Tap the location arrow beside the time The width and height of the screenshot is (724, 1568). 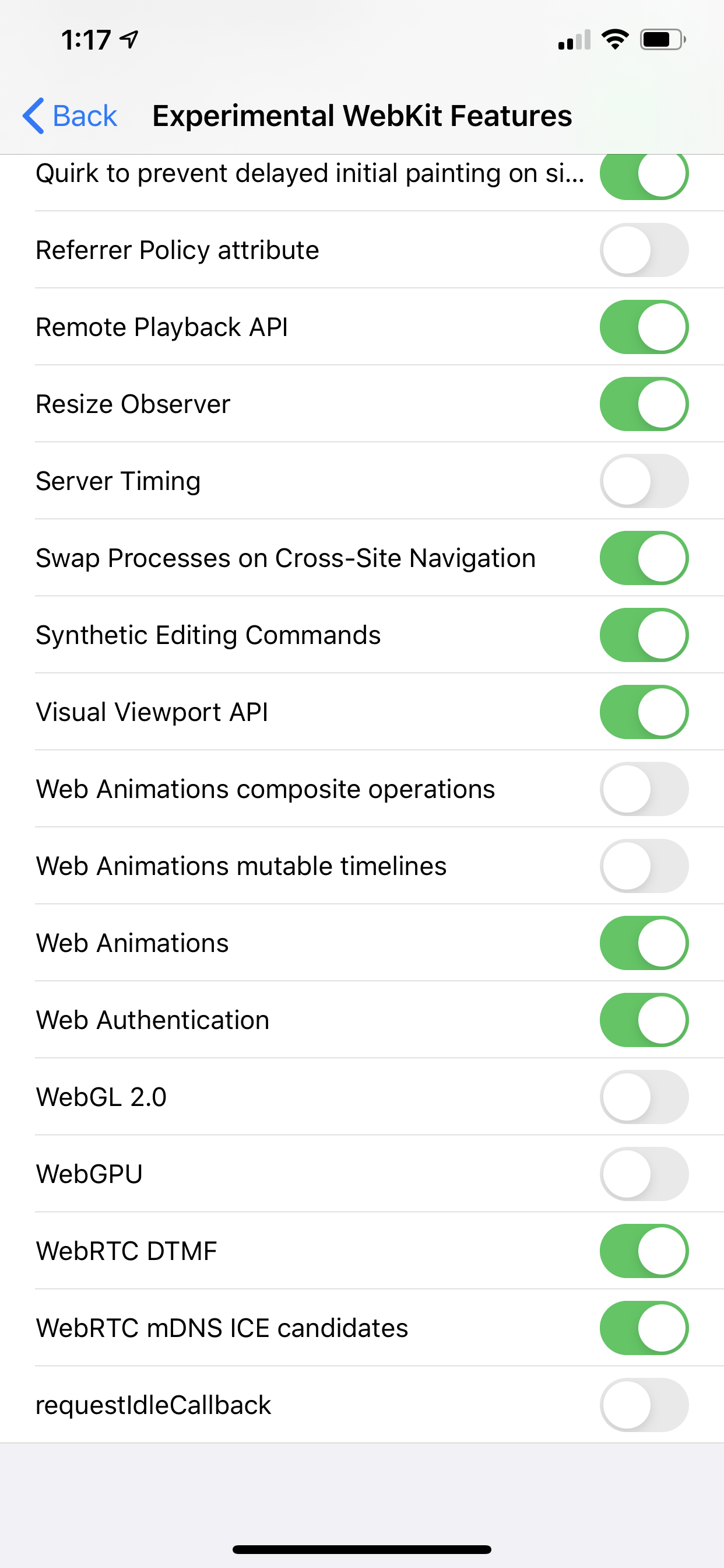[x=129, y=40]
